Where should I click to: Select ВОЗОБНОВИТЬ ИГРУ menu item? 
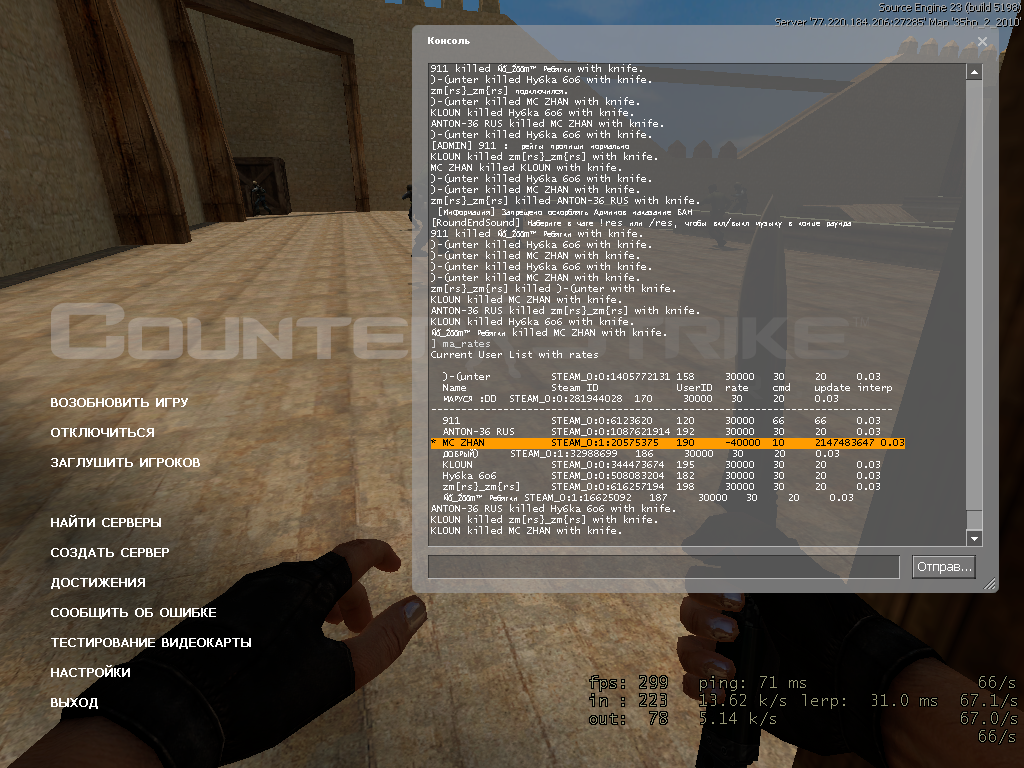(x=120, y=402)
